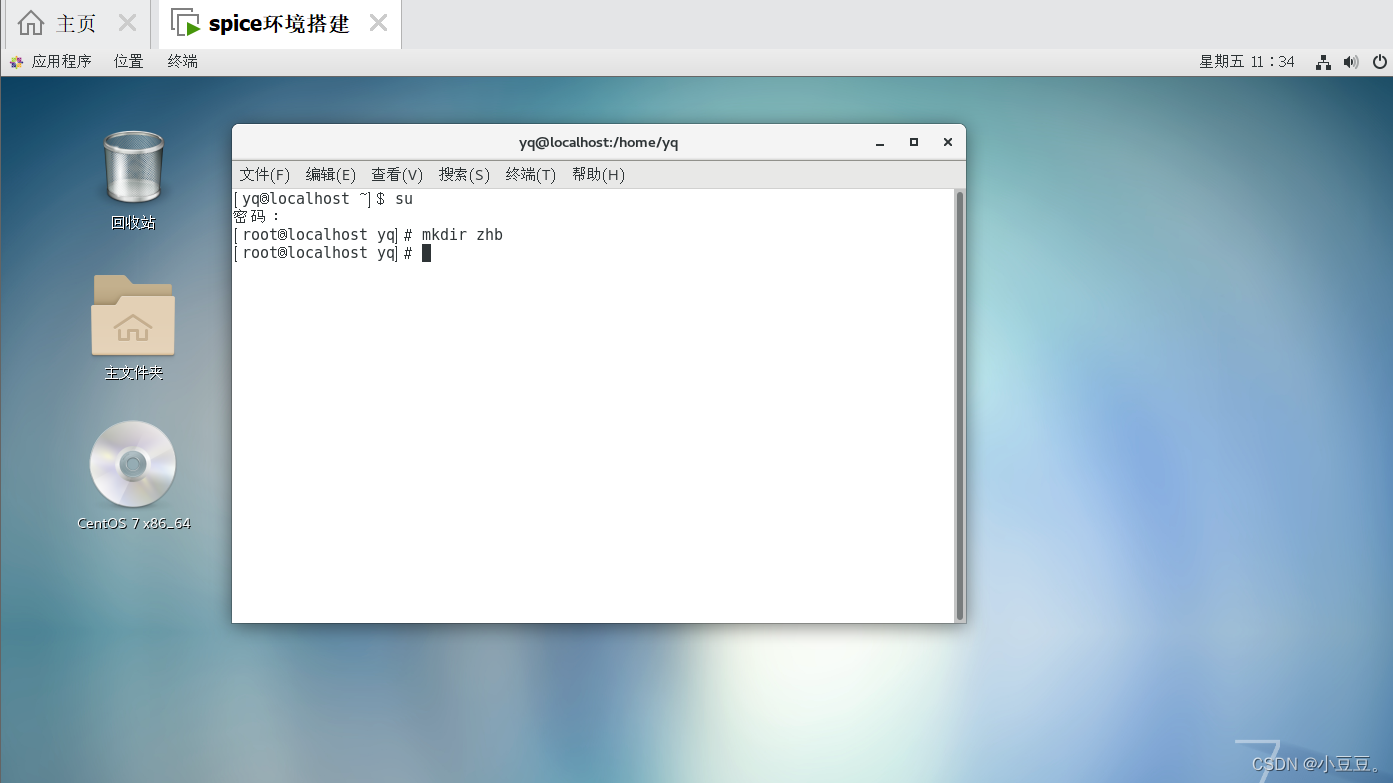The image size is (1393, 783).
Task: Open the 文件(F) menu in the terminal
Action: [264, 174]
